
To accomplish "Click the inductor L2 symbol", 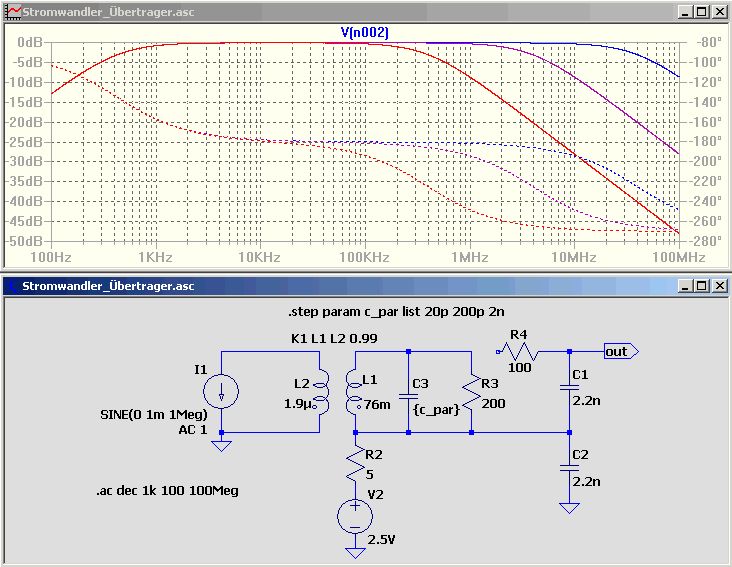I will click(x=320, y=392).
